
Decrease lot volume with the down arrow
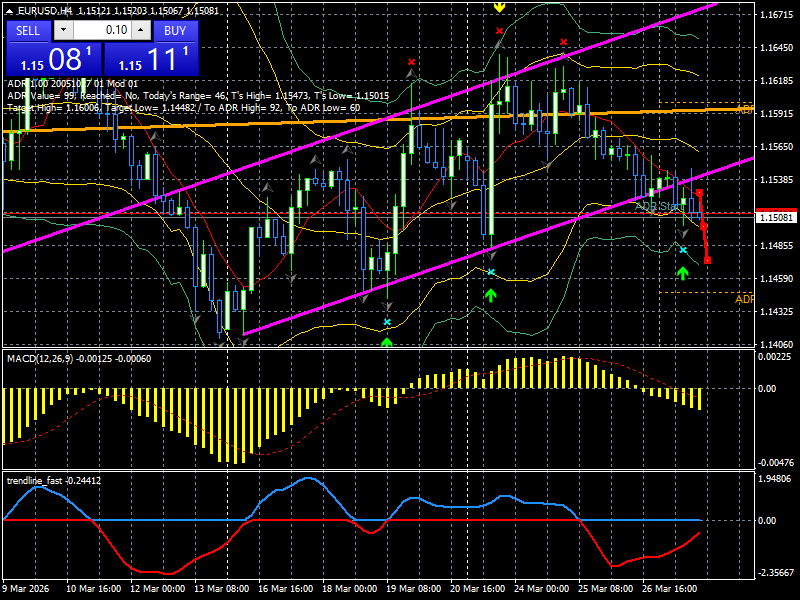coord(63,30)
